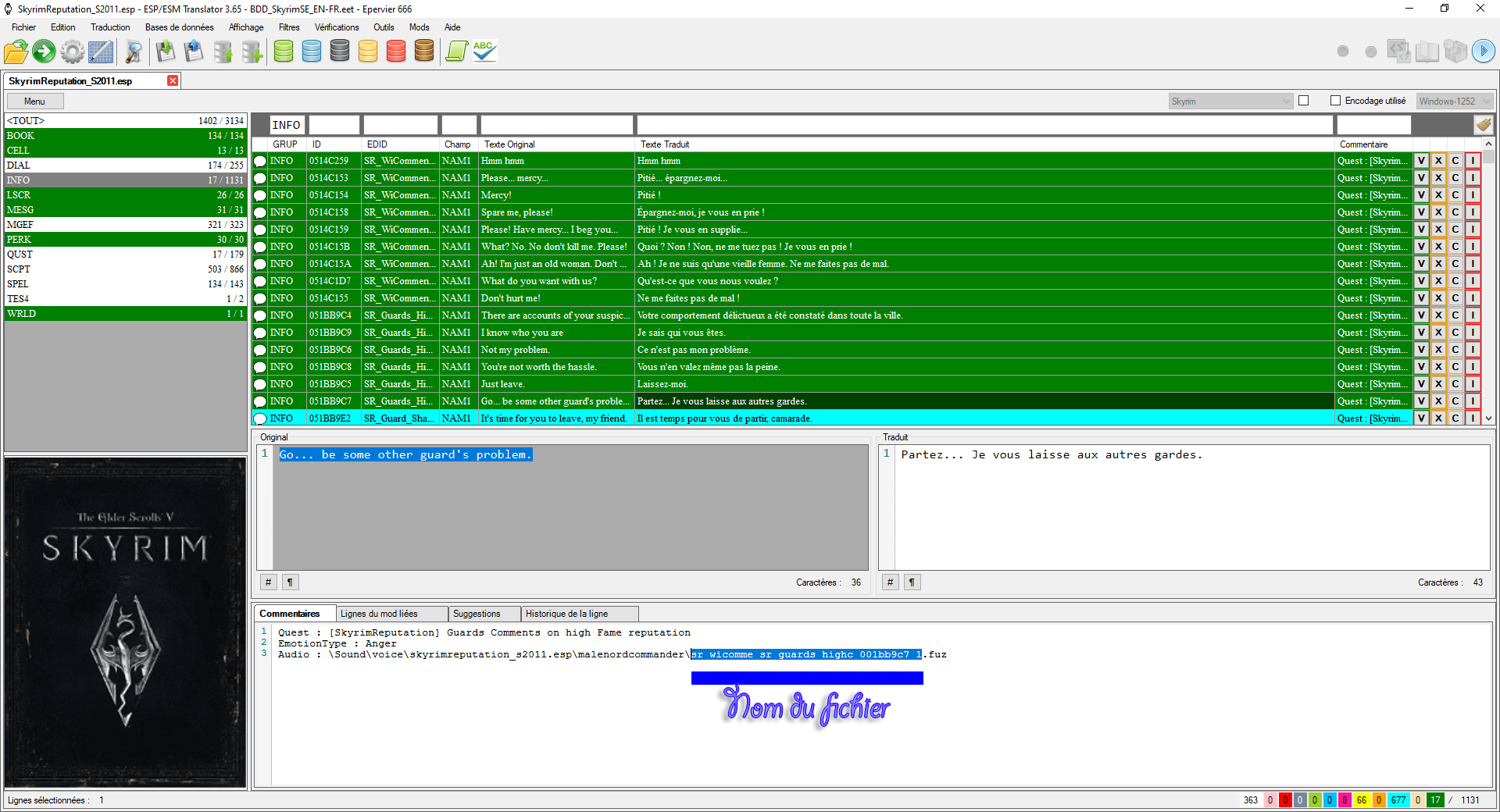Click the floppy disk blue up-arrow icon
Screen dimensions: 1500x812
pos(193,52)
